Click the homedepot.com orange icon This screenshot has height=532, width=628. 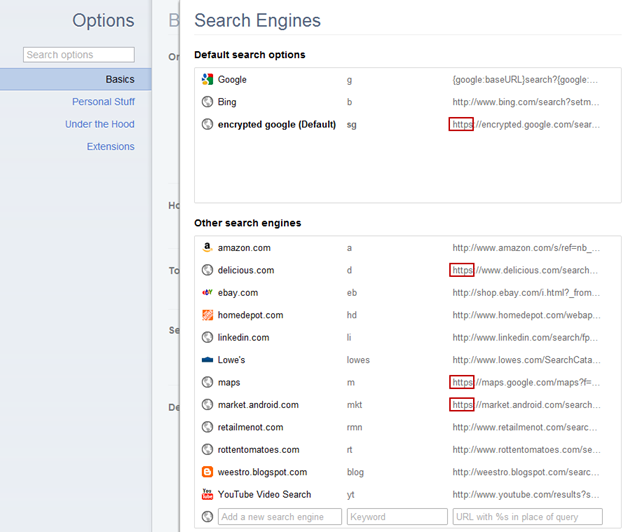tap(207, 315)
